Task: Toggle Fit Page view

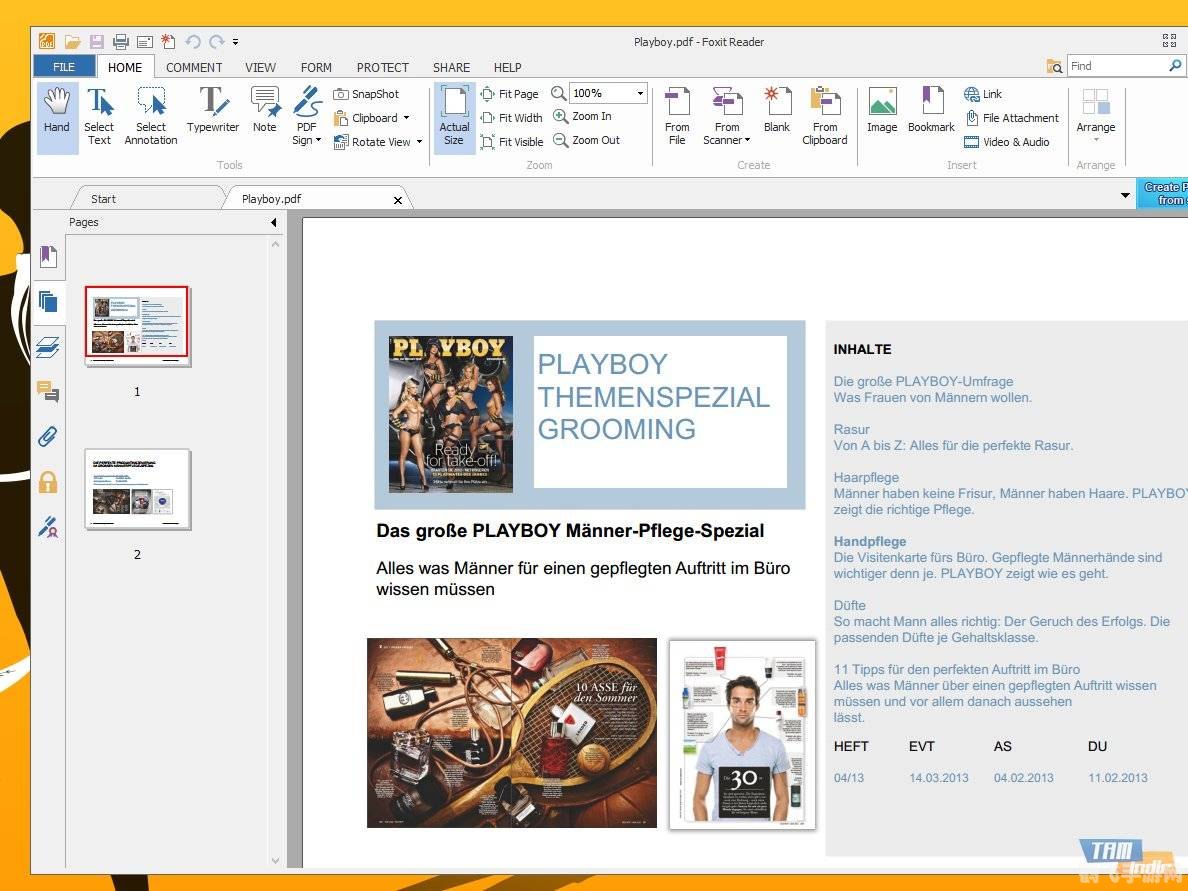Action: pos(511,93)
